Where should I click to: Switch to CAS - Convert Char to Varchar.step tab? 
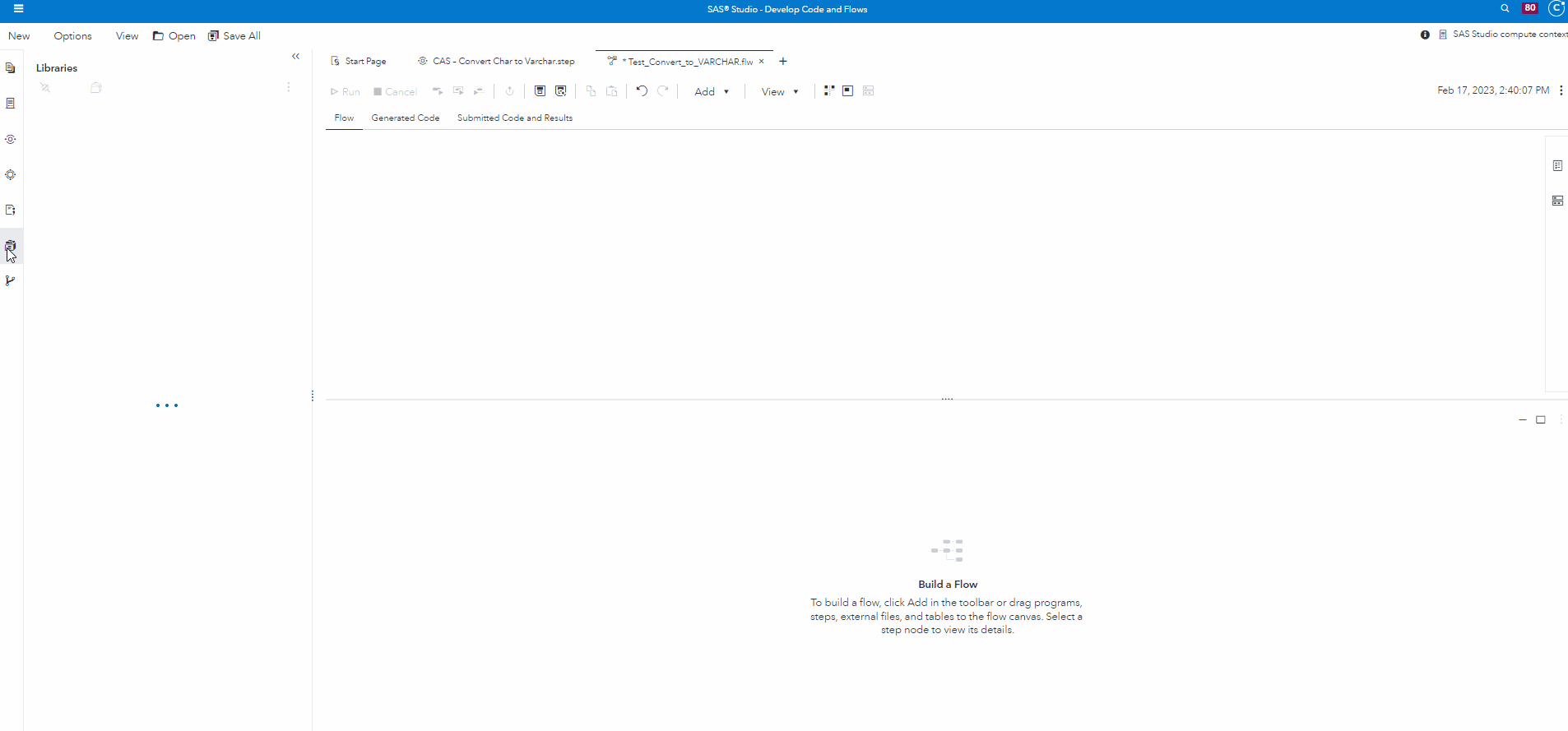click(x=496, y=62)
